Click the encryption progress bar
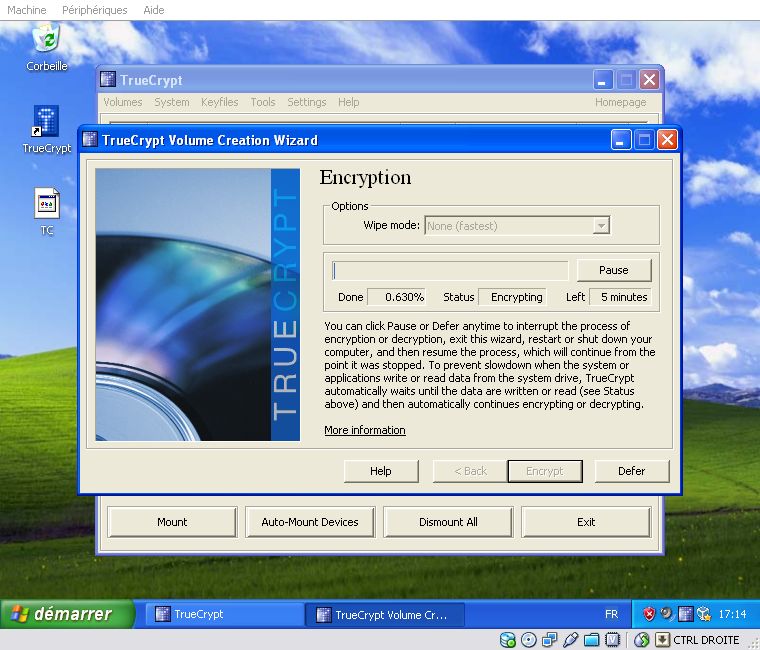Screen dimensions: 760x650 450,270
